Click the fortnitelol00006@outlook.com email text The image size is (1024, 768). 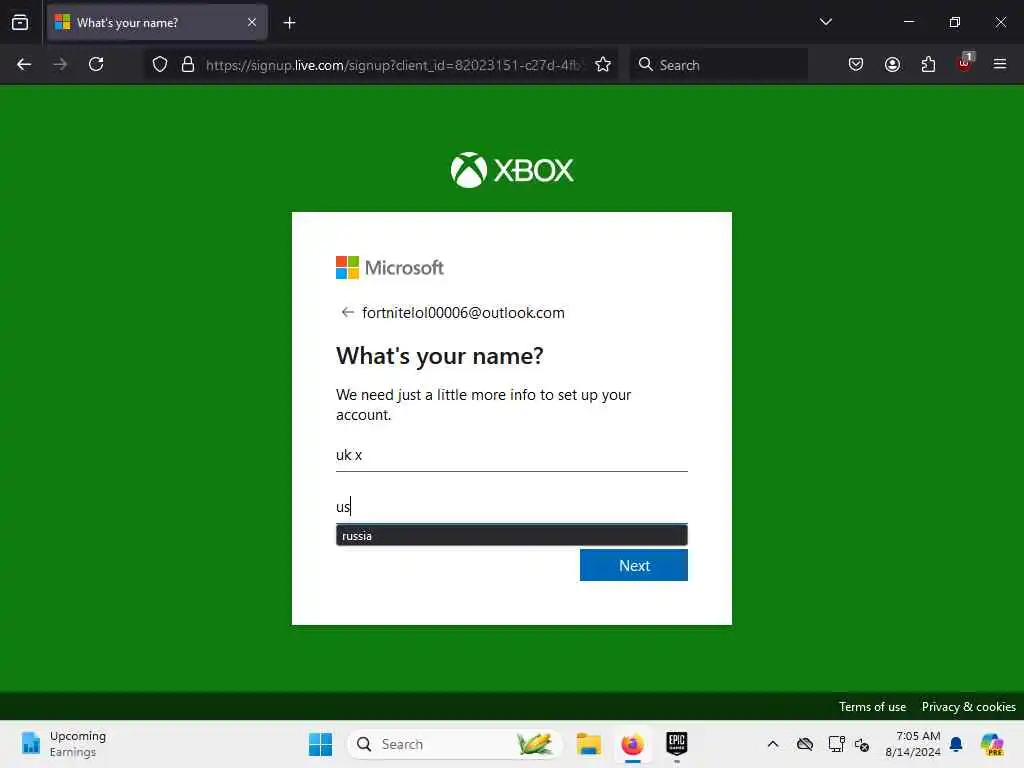coord(463,313)
